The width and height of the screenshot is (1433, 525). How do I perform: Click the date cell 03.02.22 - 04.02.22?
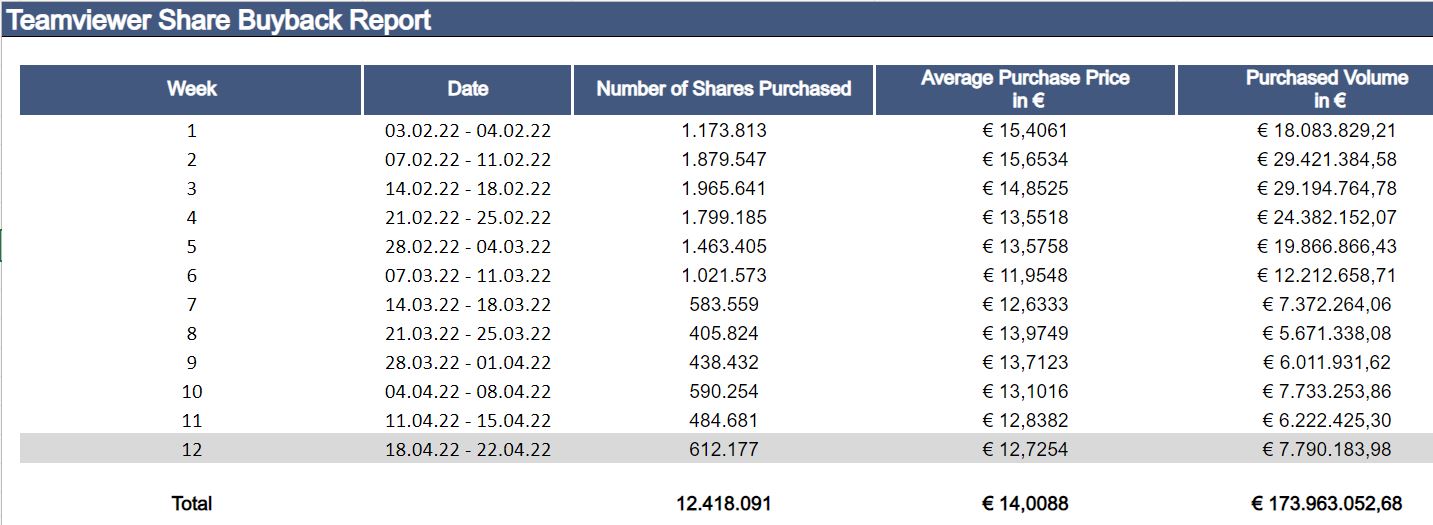468,130
